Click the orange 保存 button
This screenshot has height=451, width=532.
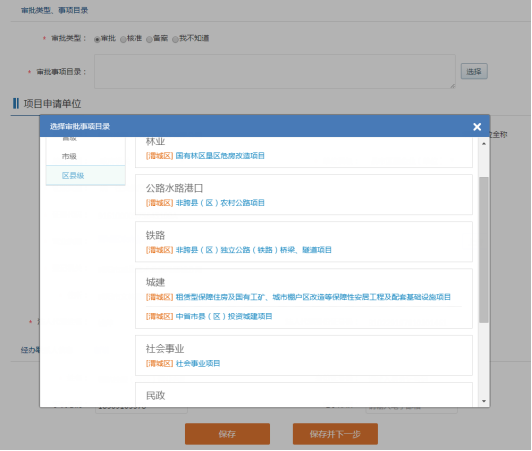(227, 434)
